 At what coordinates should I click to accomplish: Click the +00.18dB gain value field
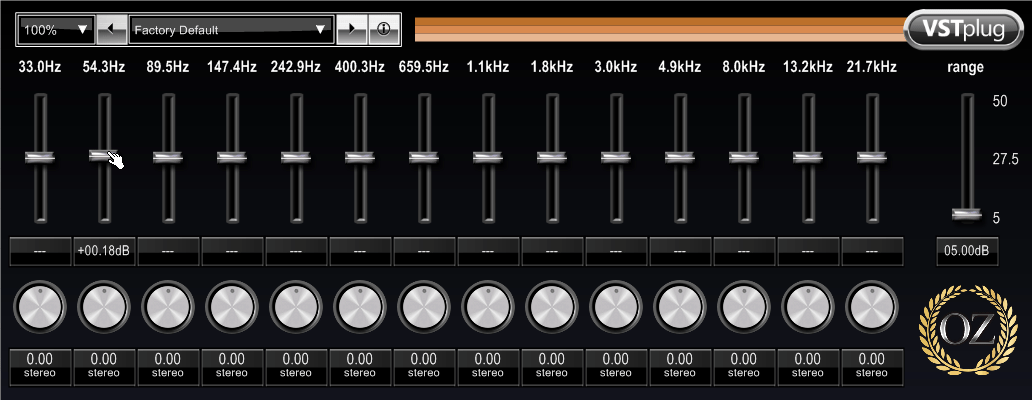tap(104, 251)
